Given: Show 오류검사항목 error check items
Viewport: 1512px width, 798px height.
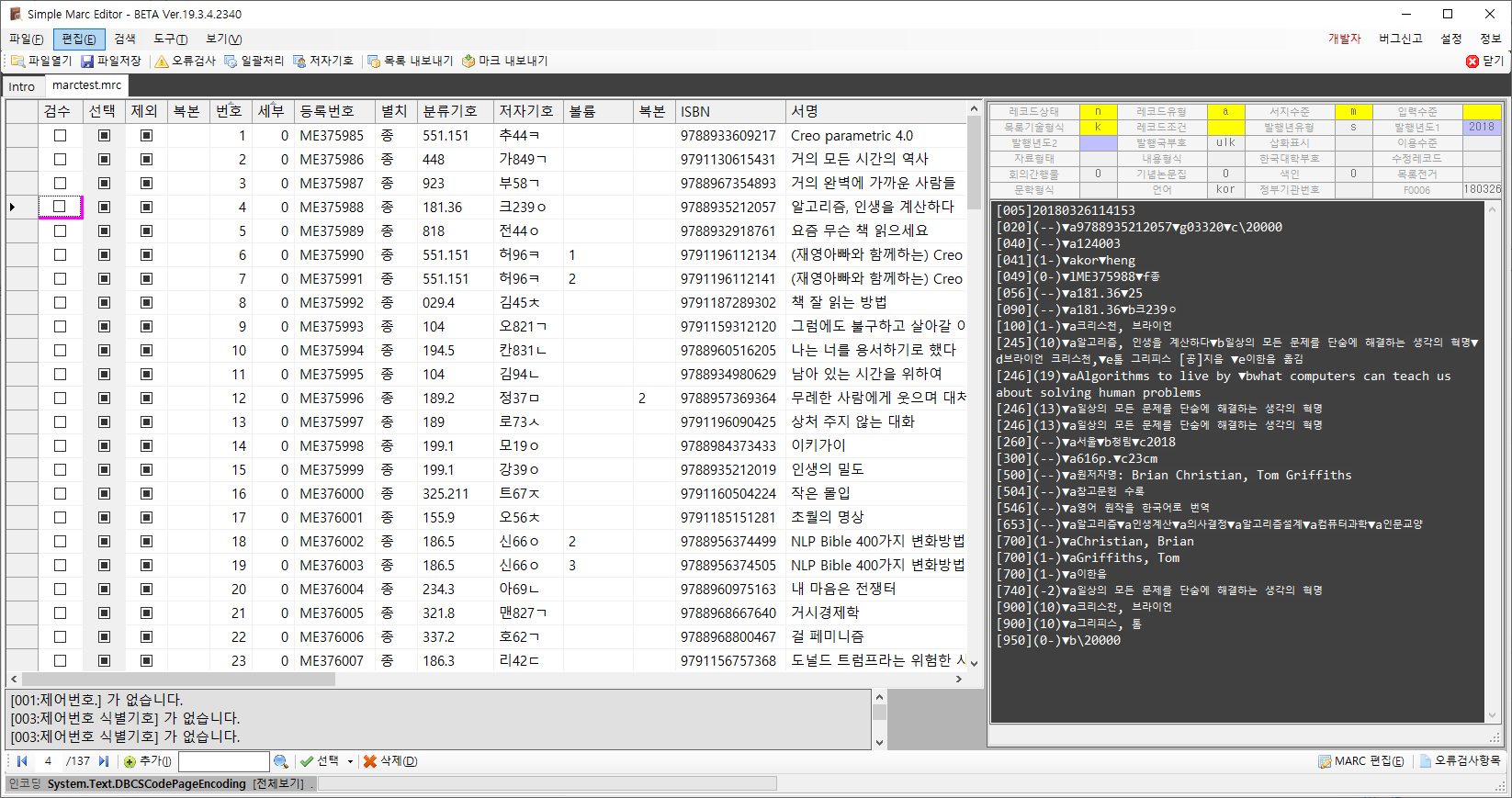Looking at the screenshot, I should click(1461, 761).
